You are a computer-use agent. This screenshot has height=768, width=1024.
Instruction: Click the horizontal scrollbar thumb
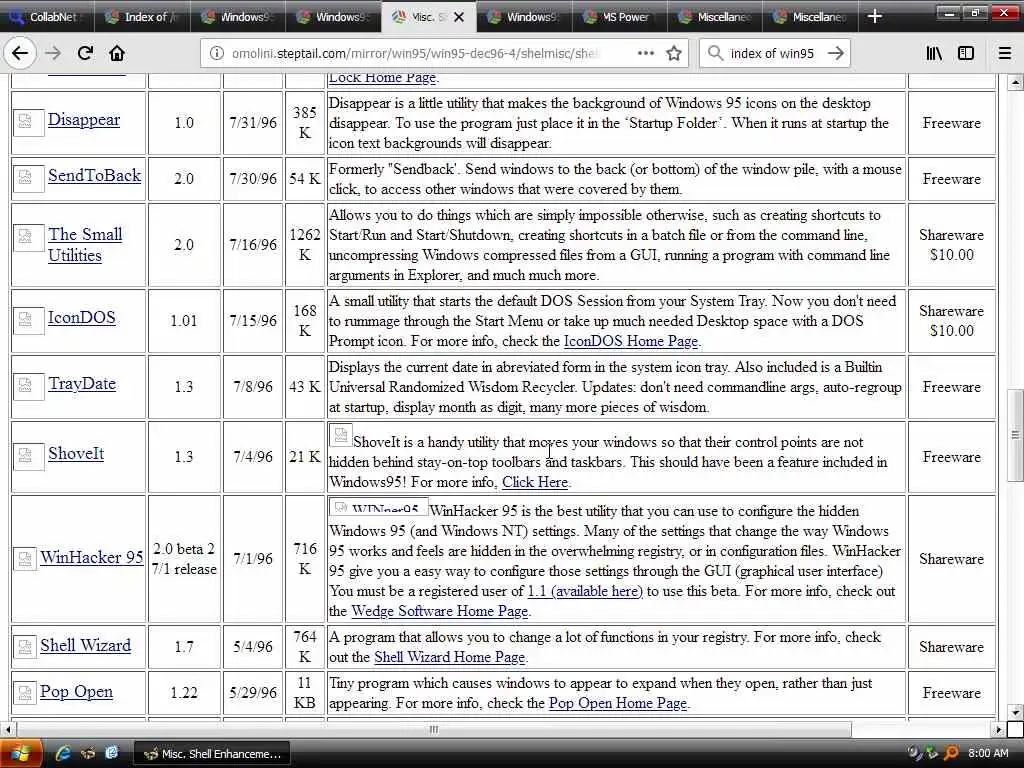click(x=434, y=729)
